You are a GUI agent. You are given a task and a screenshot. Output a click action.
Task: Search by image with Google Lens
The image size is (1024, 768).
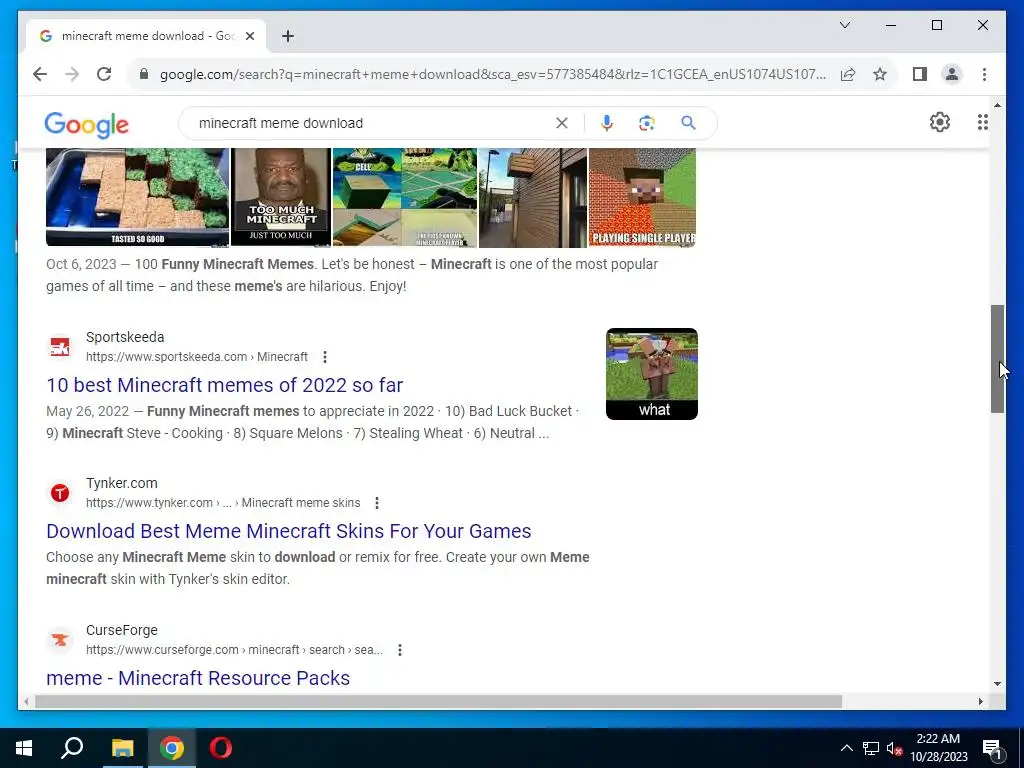(647, 123)
